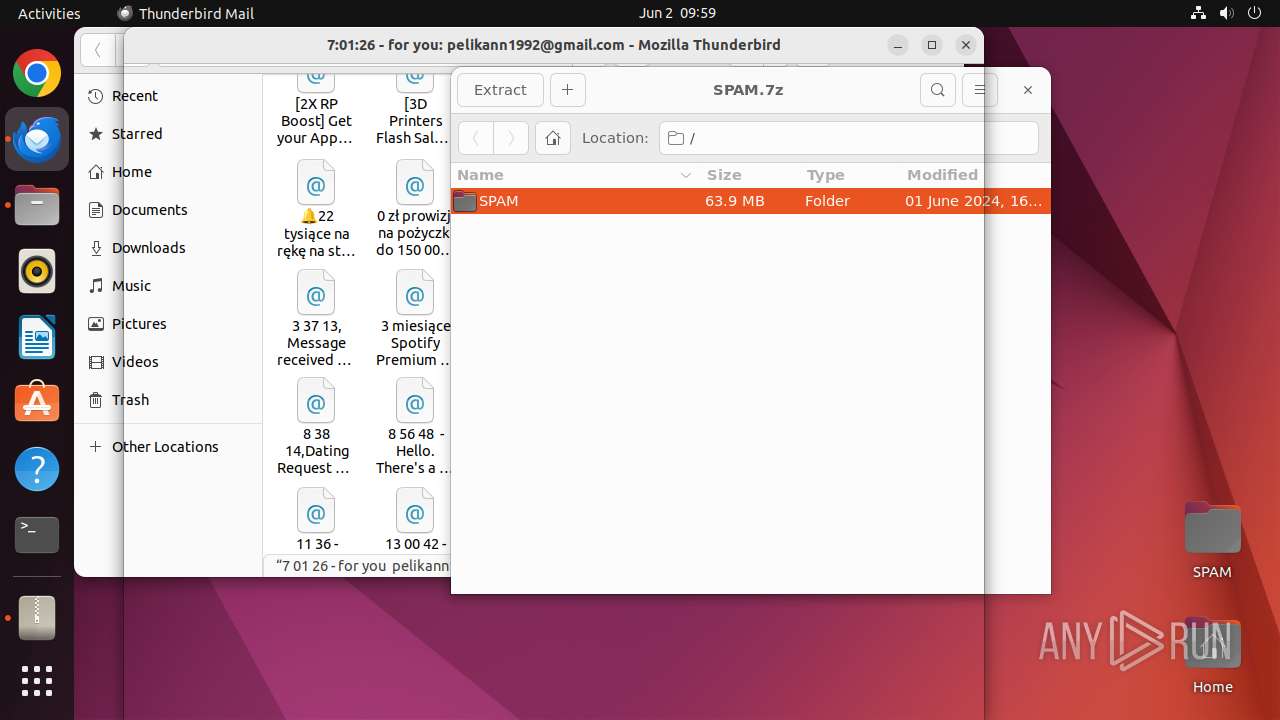The height and width of the screenshot is (720, 1280).
Task: Open Google Chrome from the dock
Action: pyautogui.click(x=37, y=74)
